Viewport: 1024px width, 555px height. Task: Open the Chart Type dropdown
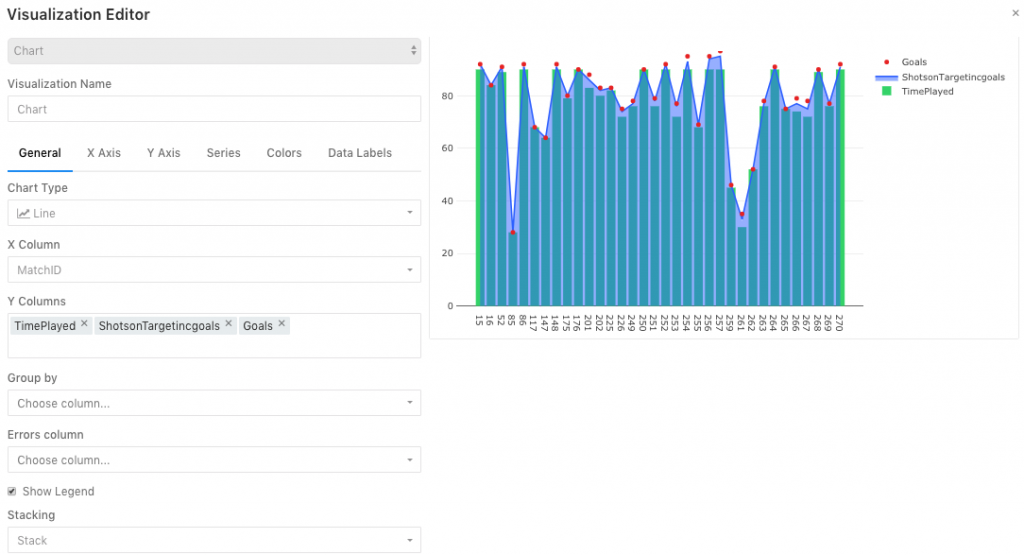[214, 213]
